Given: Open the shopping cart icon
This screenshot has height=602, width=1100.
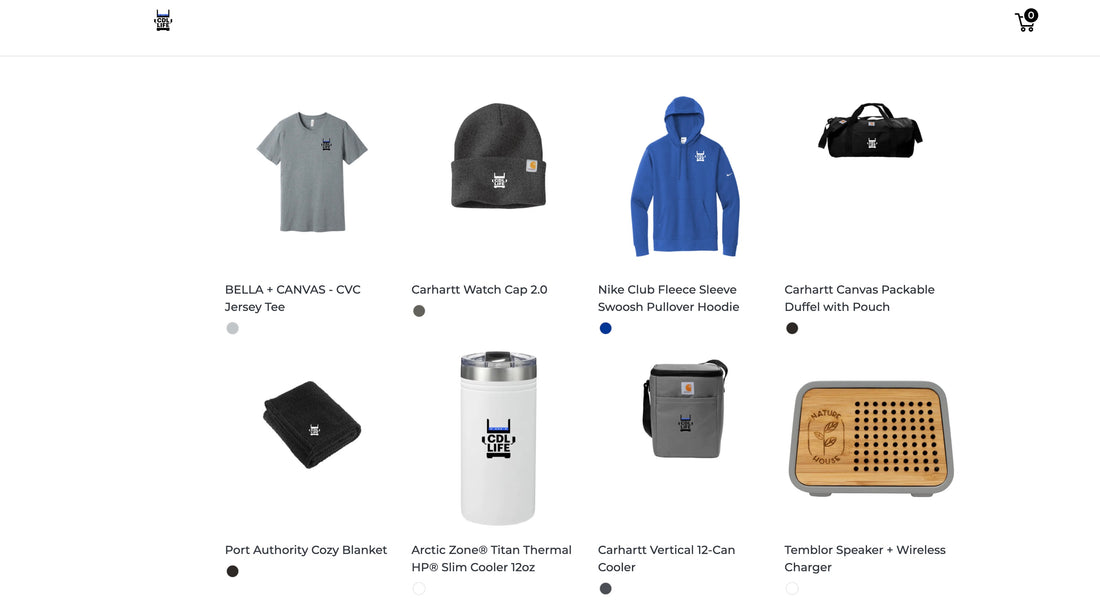Looking at the screenshot, I should [x=1026, y=20].
